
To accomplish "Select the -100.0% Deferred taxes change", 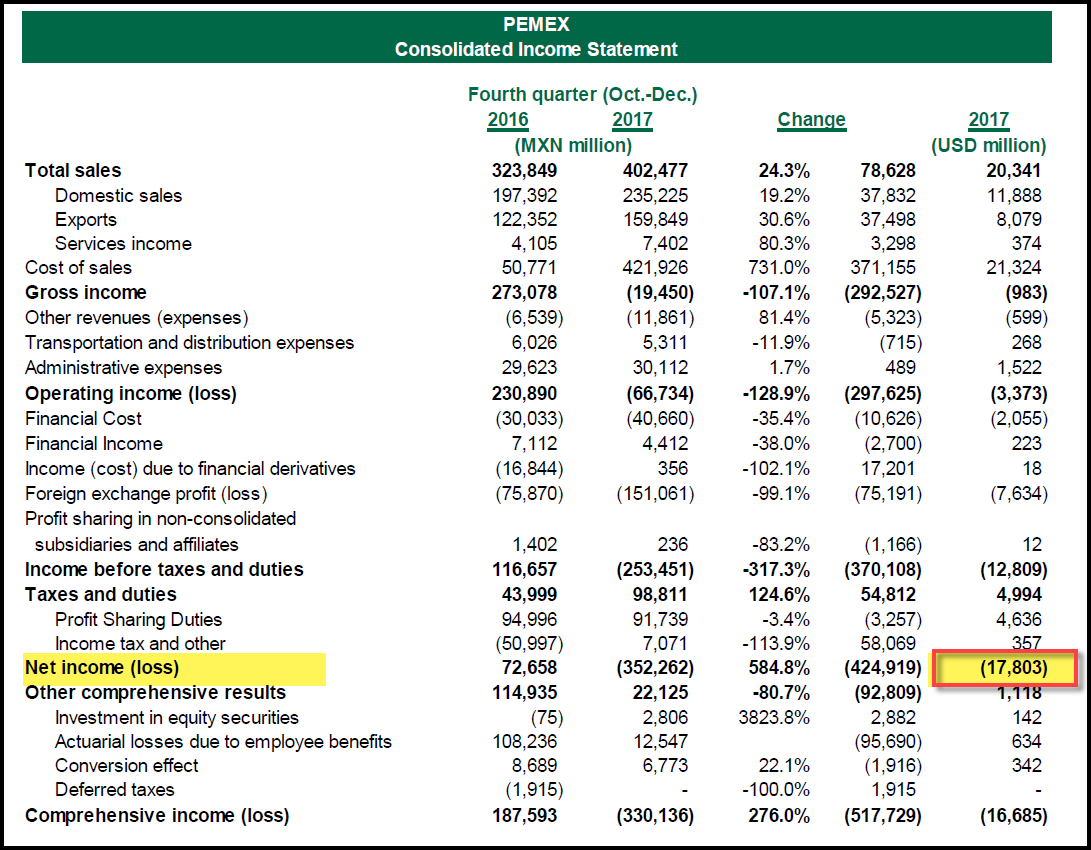I will click(x=777, y=790).
